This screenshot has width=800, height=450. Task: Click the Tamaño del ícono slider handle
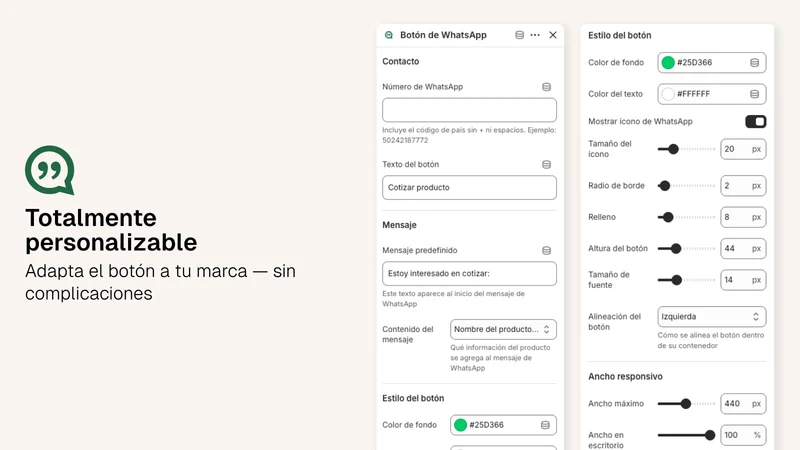click(673, 149)
